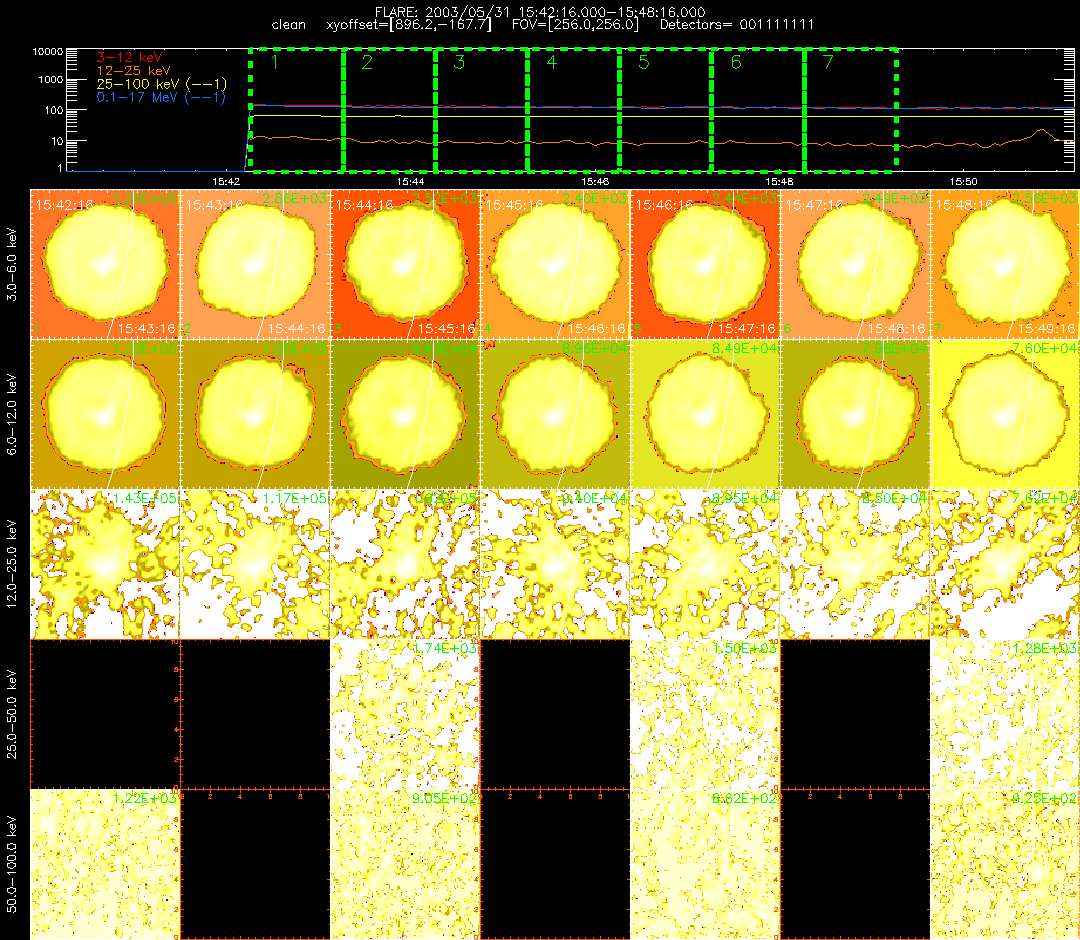The image size is (1080, 940).
Task: Pick the 12.0-25.0 keV image labeled 9.40E+04
Action: (x=555, y=565)
